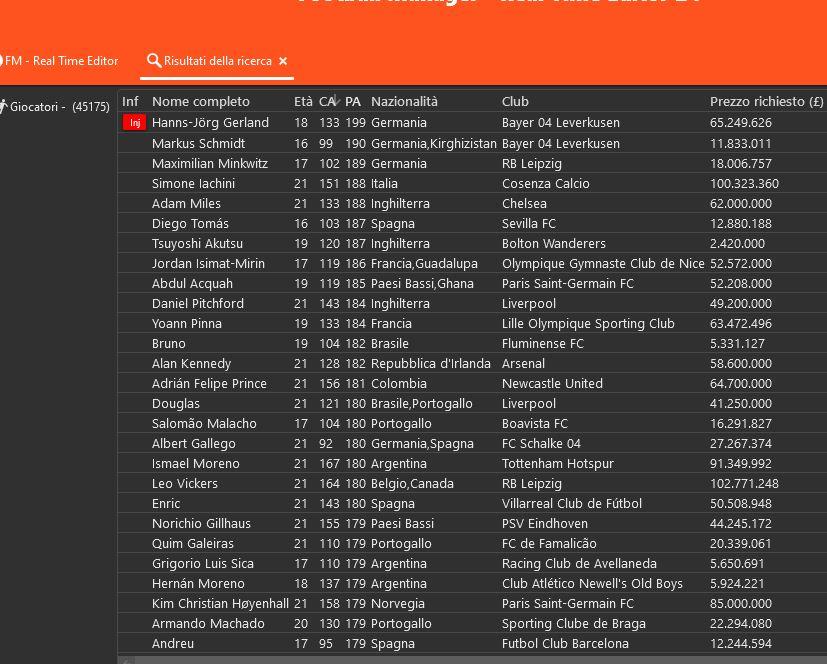
Task: Click the running player icon beside Giocatori
Action: (x=4, y=106)
